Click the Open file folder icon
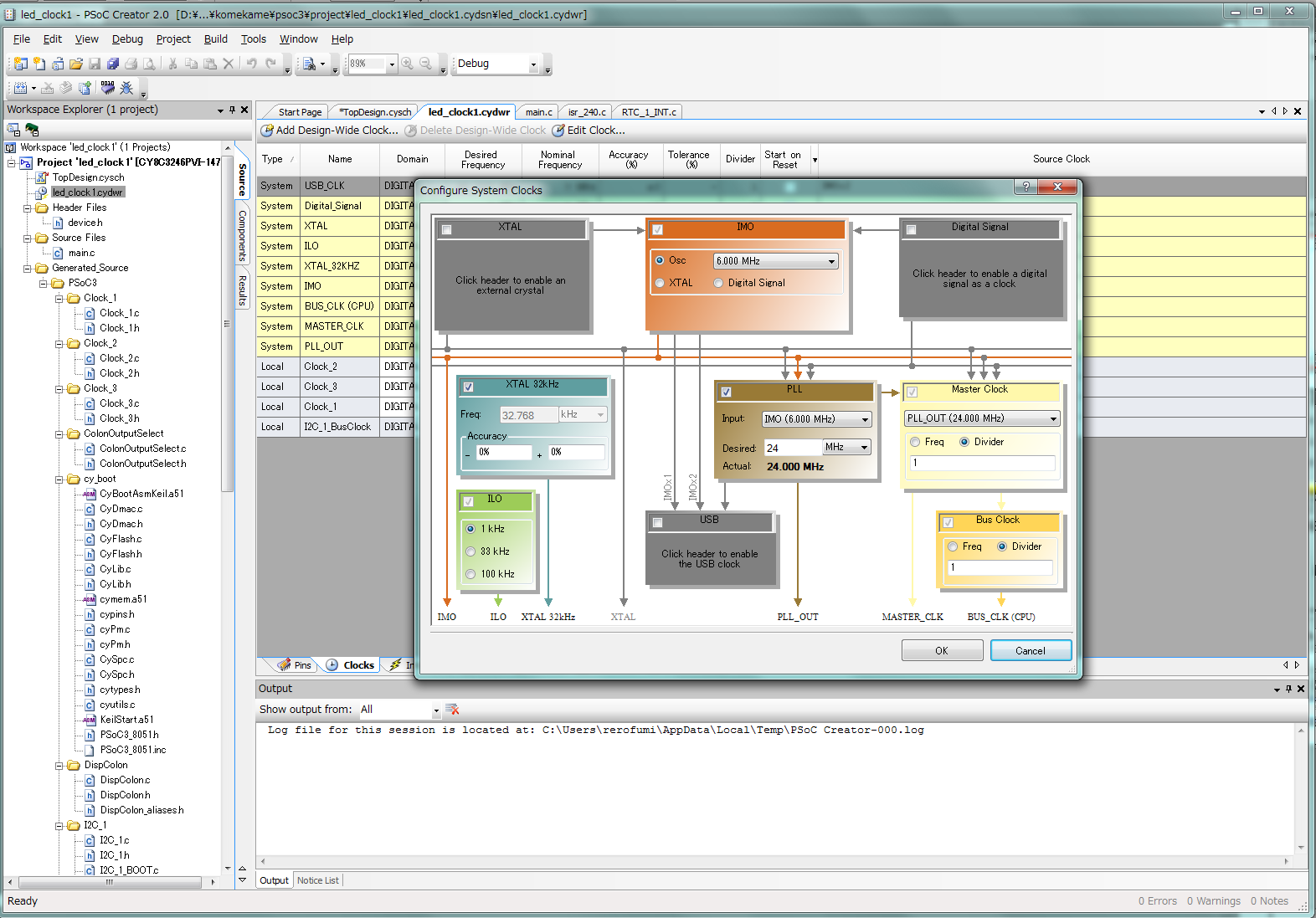The image size is (1316, 918). pyautogui.click(x=76, y=64)
